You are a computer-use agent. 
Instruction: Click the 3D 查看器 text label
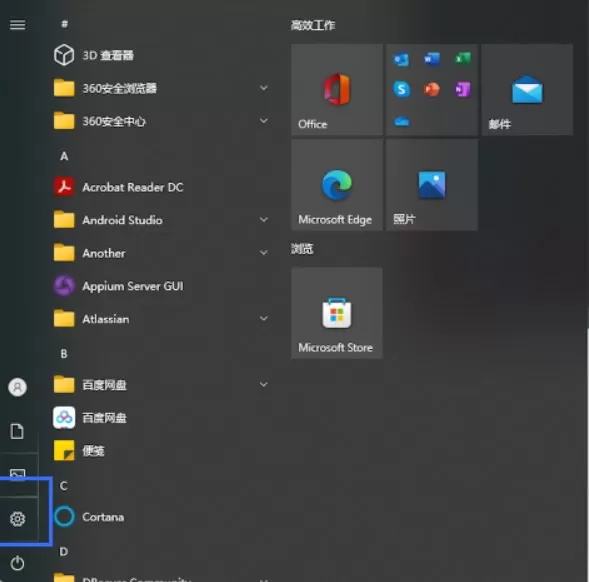(x=108, y=55)
